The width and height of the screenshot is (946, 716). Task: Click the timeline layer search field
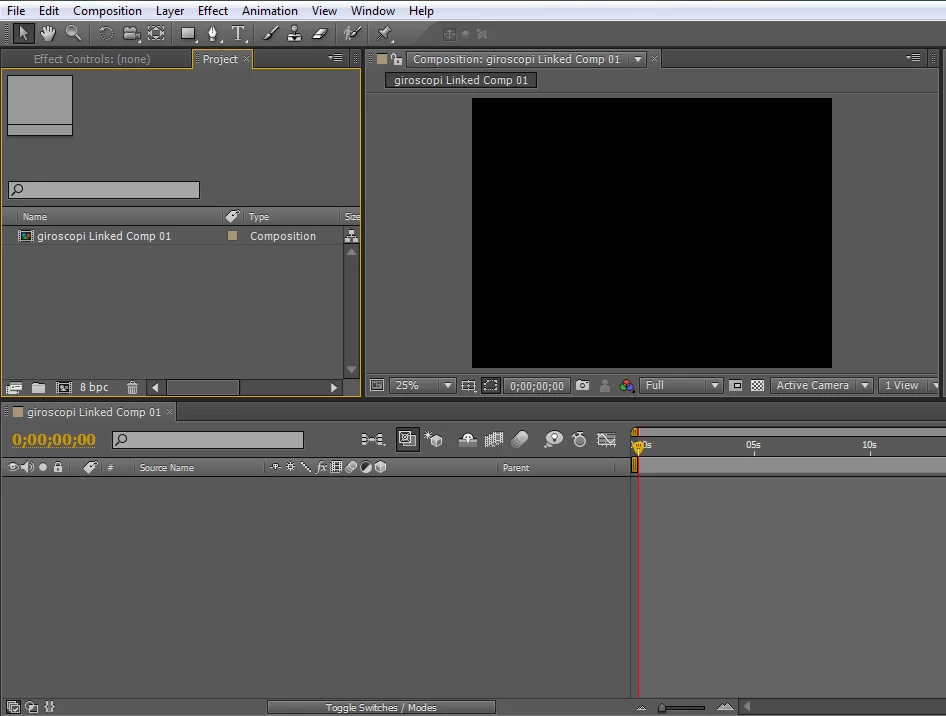pyautogui.click(x=208, y=440)
